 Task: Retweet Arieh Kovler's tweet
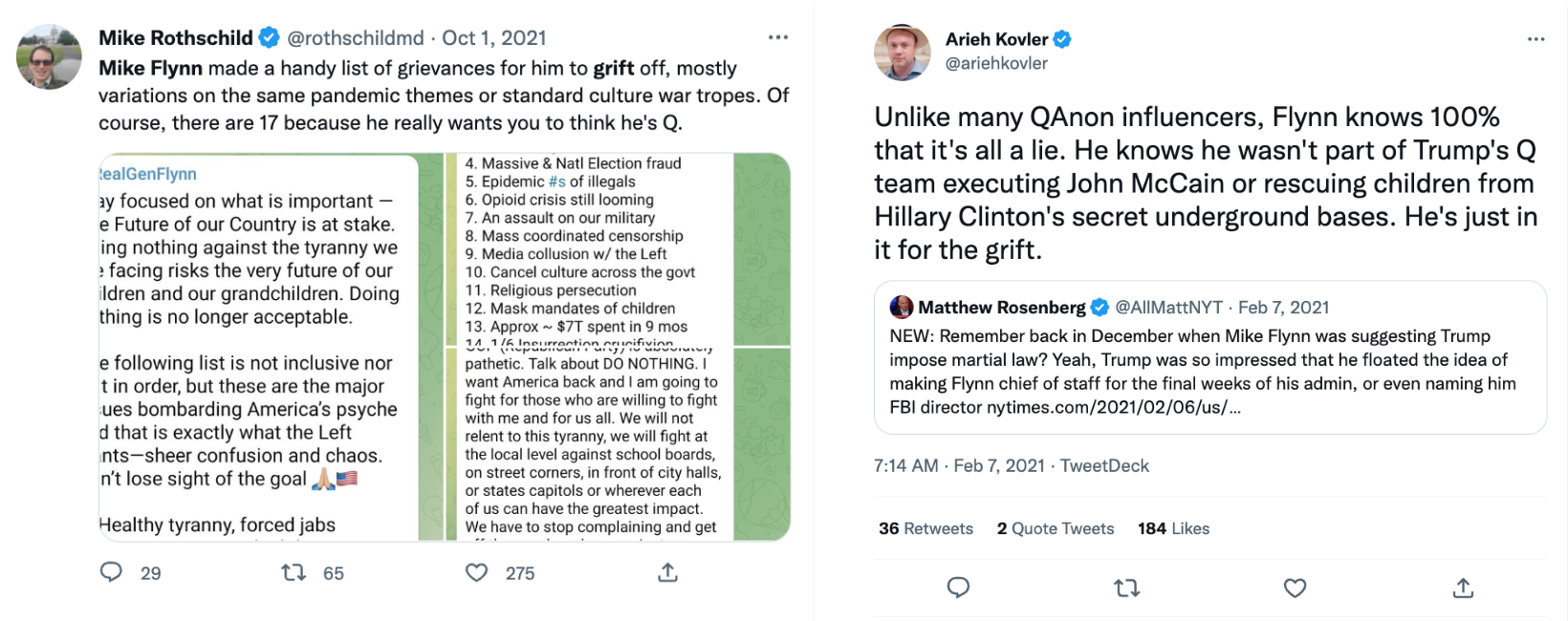tap(1127, 588)
